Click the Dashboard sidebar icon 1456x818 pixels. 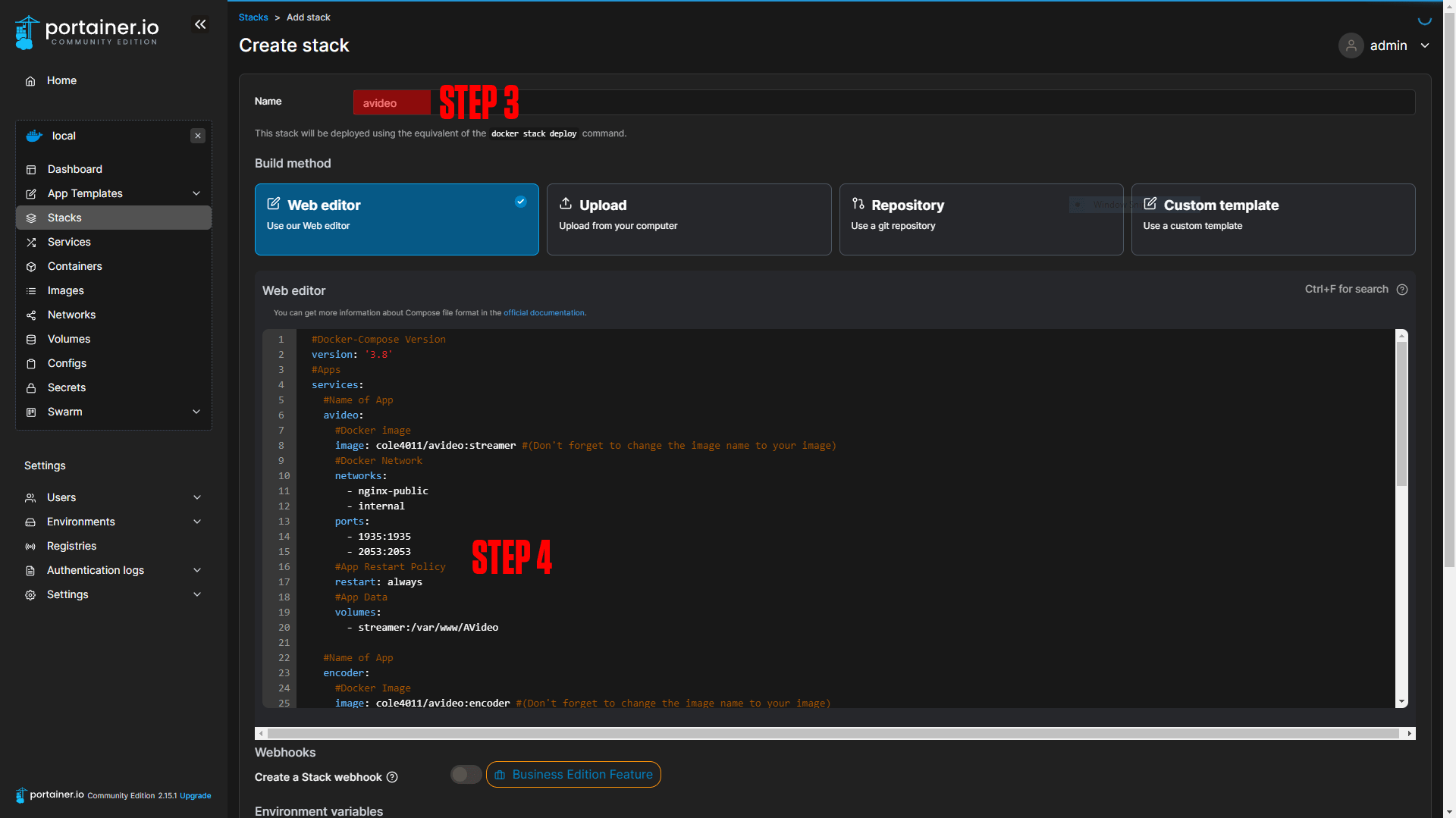pos(31,170)
